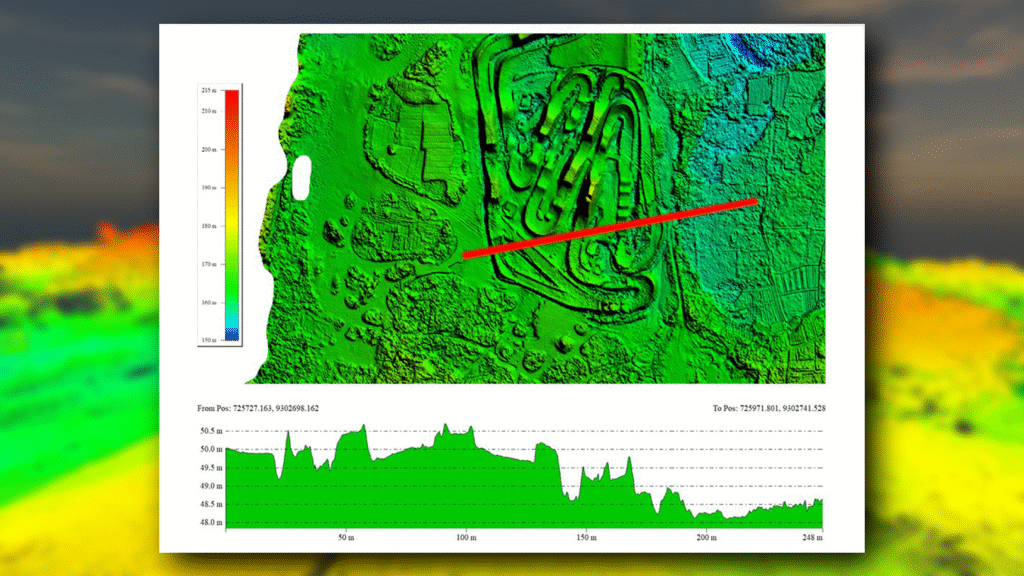Viewport: 1024px width, 576px height.
Task: Click the 248 m end label on the profile axis
Action: click(x=812, y=537)
